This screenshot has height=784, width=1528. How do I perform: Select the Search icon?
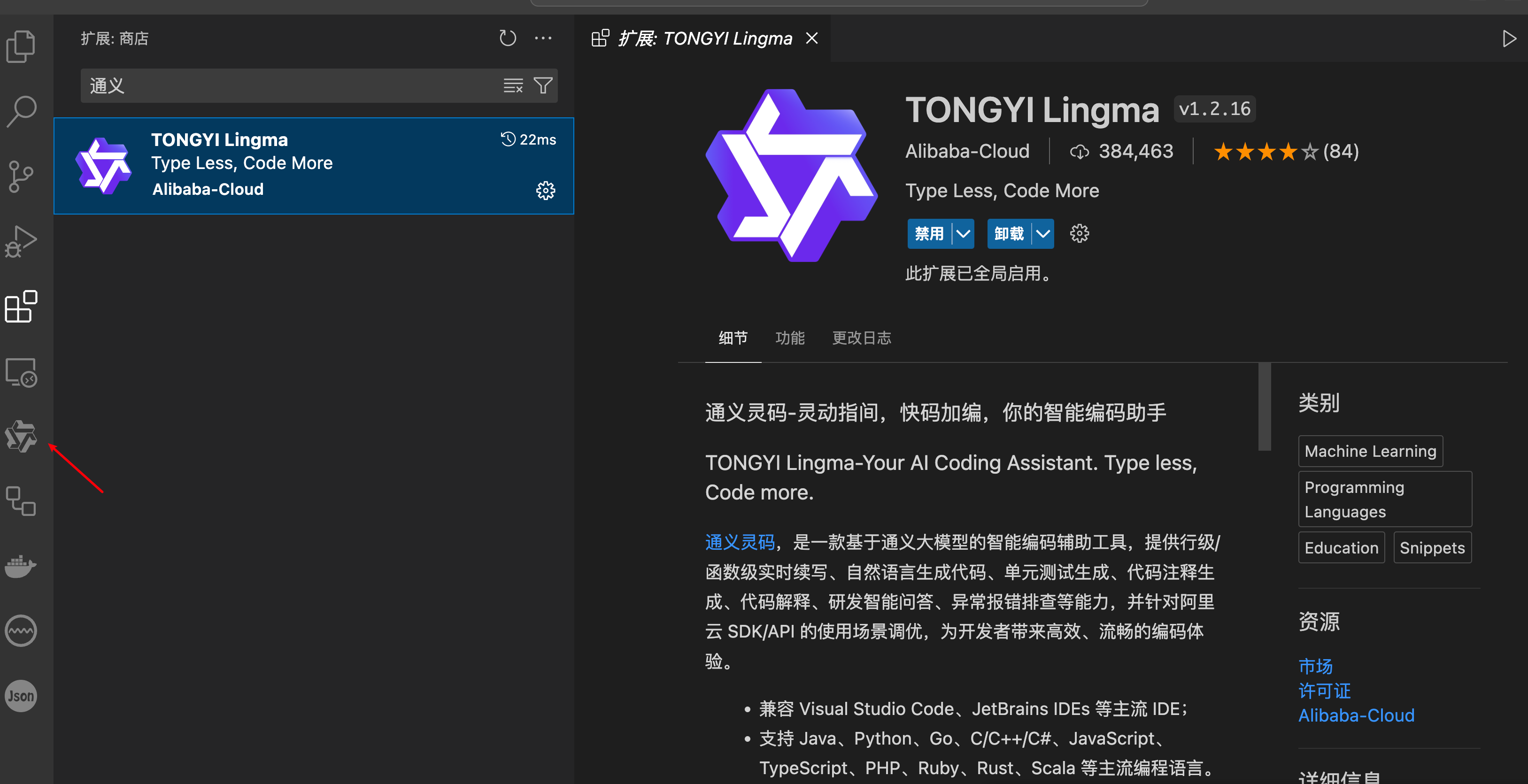pyautogui.click(x=21, y=111)
